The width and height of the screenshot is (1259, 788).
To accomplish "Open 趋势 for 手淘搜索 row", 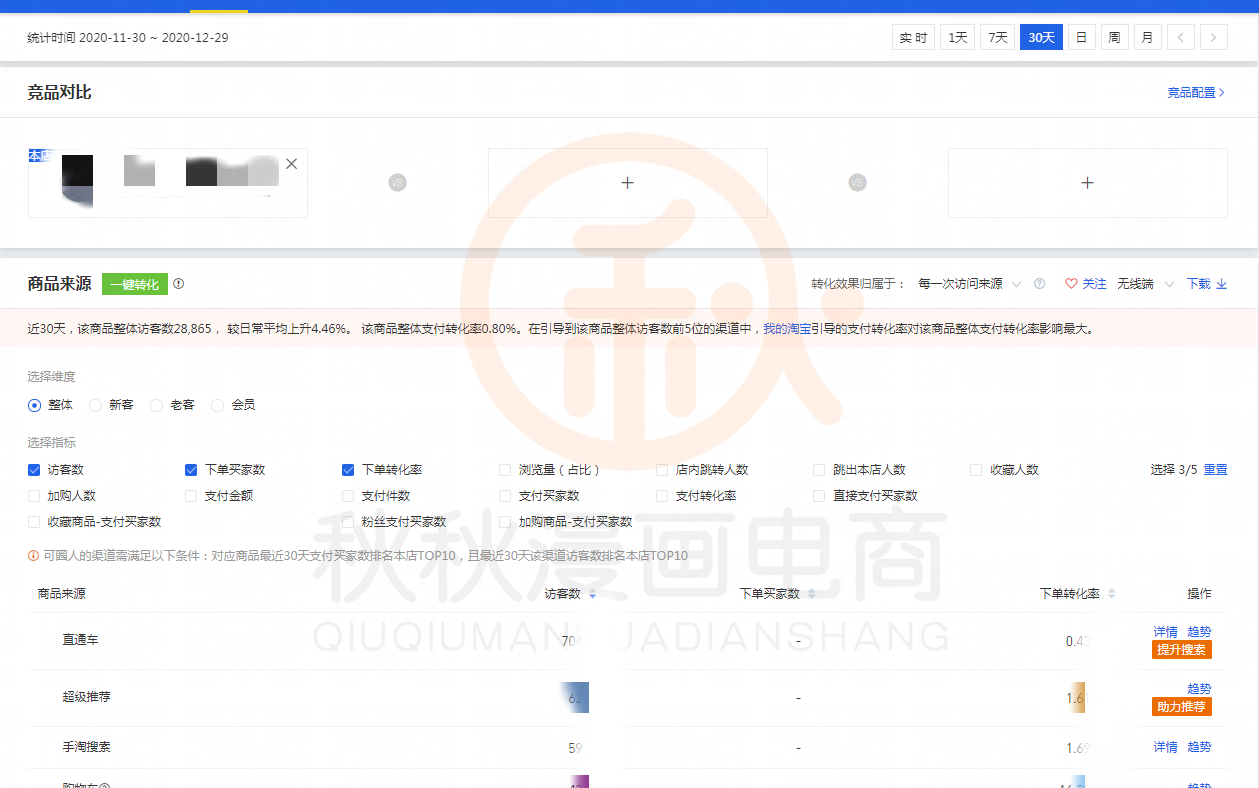I will [1199, 747].
